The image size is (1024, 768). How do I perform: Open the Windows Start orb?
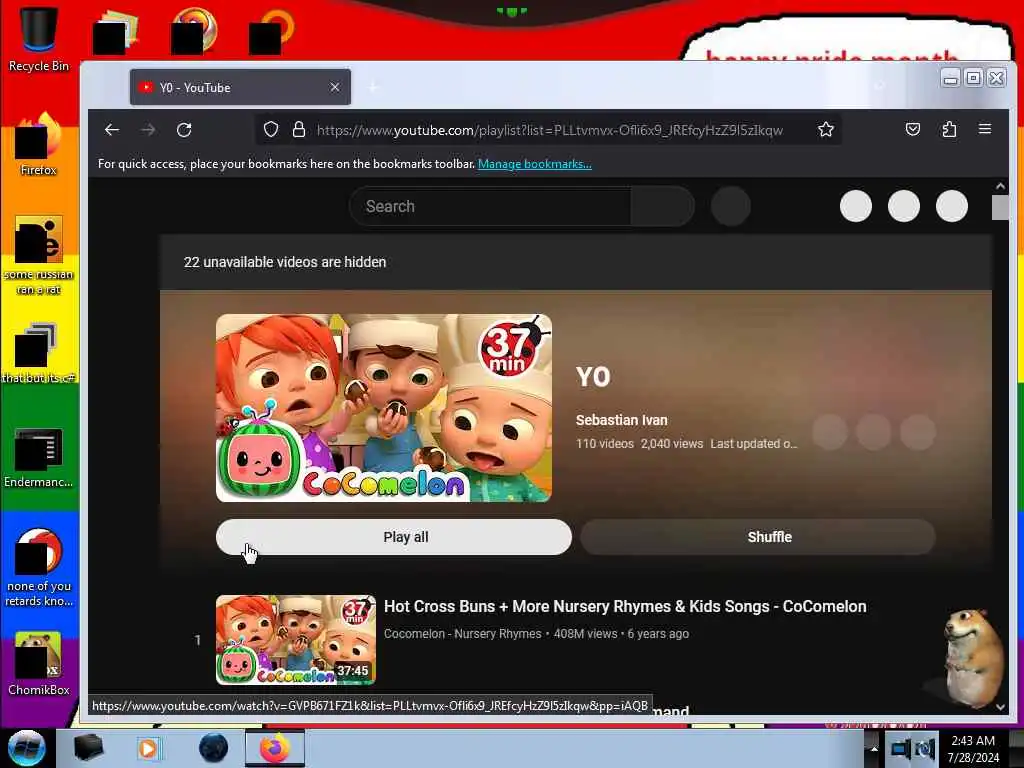(x=26, y=748)
